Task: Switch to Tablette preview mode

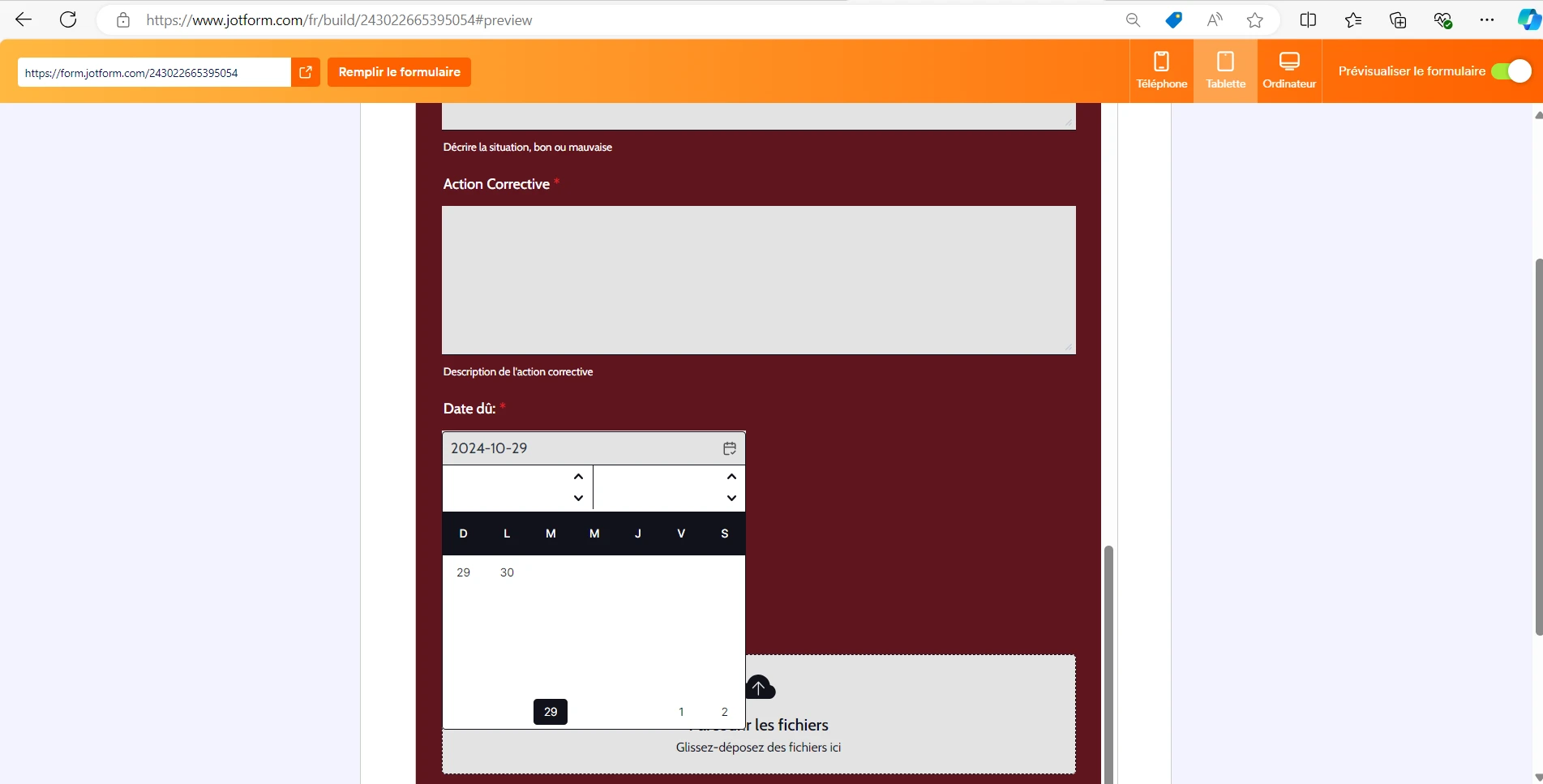Action: tap(1225, 70)
